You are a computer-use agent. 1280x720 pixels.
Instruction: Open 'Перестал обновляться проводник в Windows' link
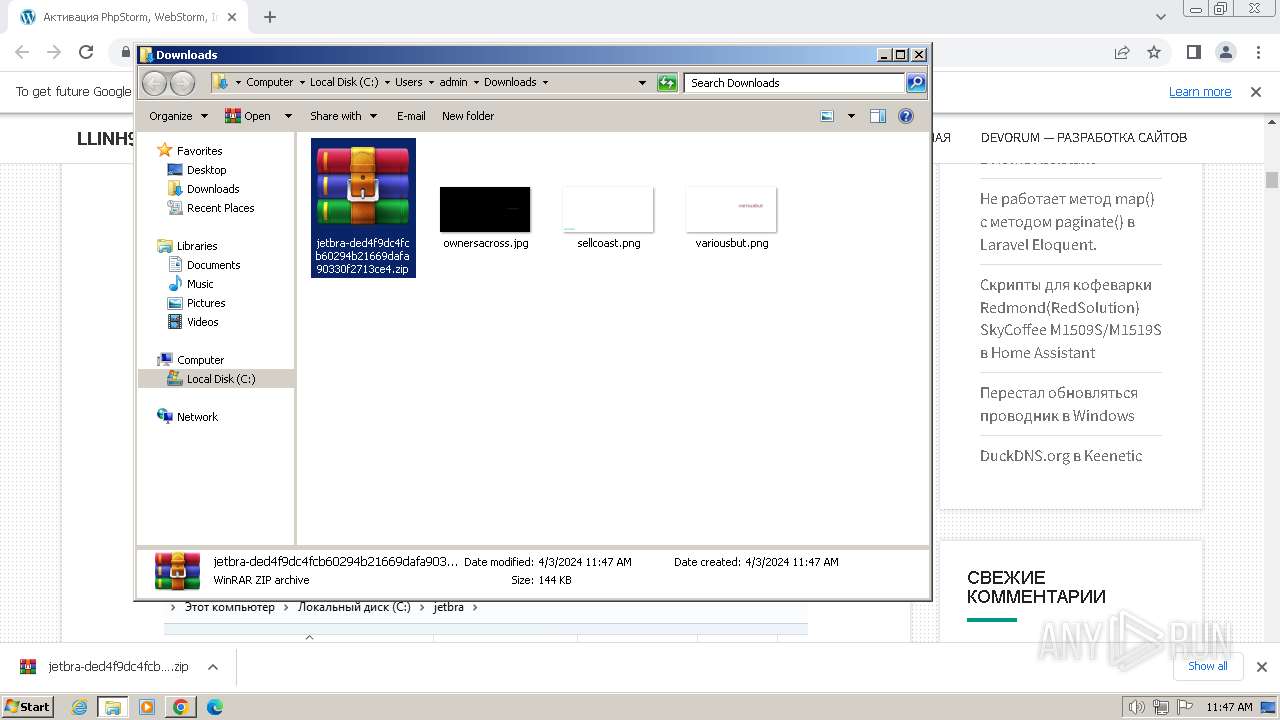(x=1057, y=404)
